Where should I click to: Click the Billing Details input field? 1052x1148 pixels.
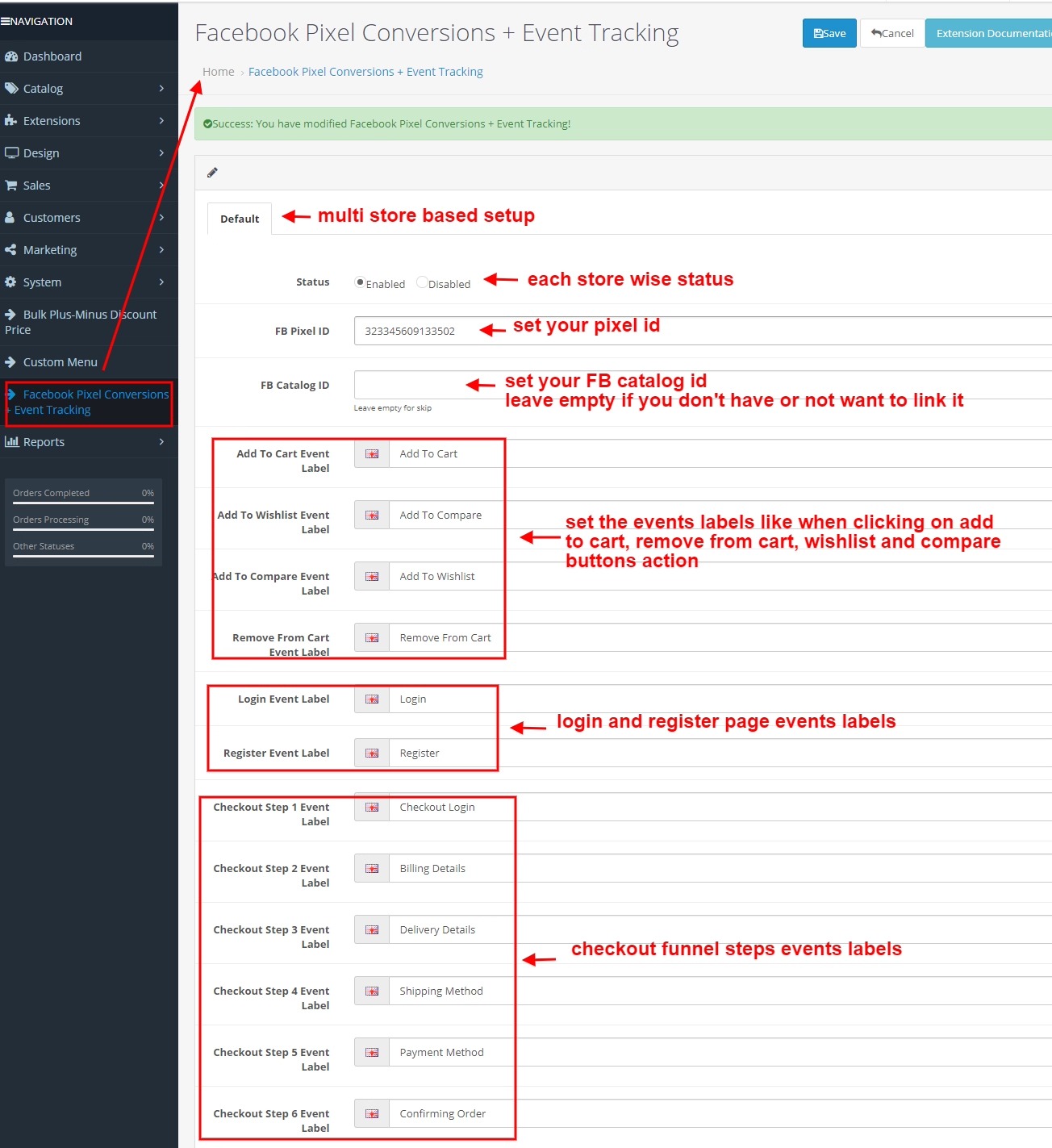point(720,869)
